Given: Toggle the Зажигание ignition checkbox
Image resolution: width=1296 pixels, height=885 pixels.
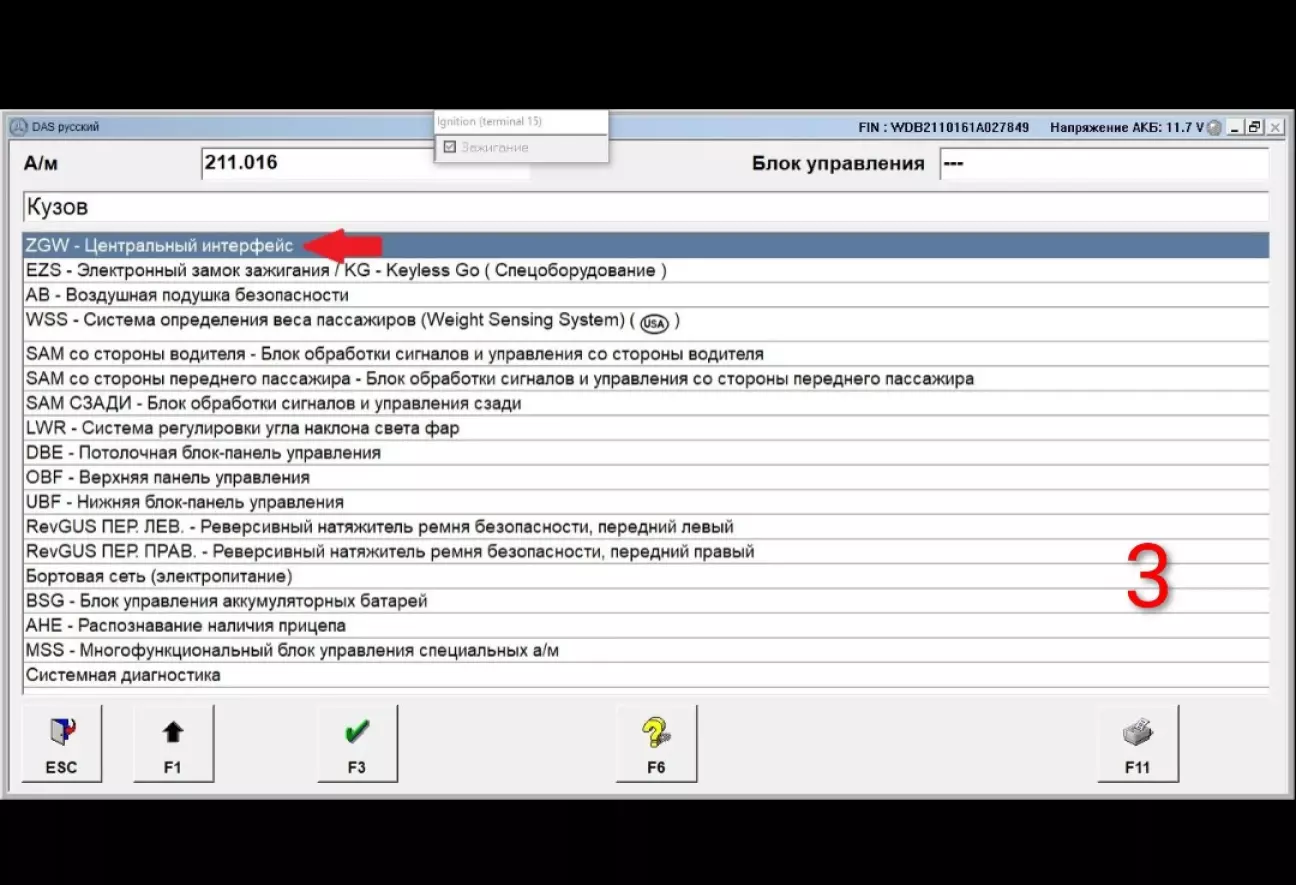Looking at the screenshot, I should [x=450, y=147].
